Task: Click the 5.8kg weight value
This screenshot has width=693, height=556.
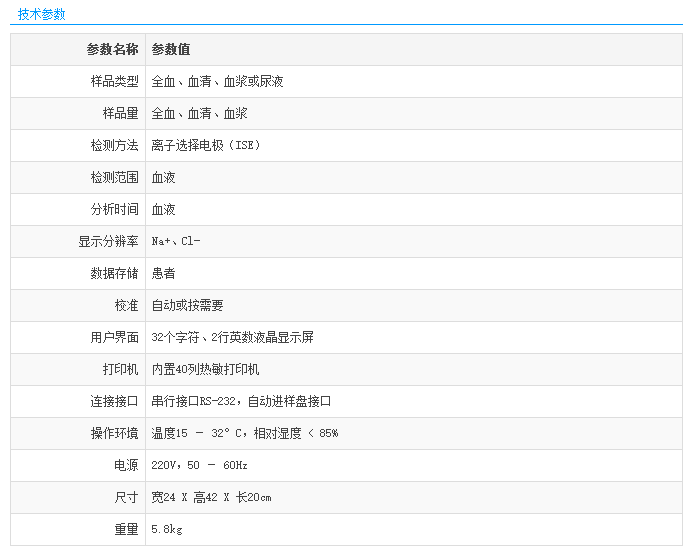Action: click(x=167, y=529)
